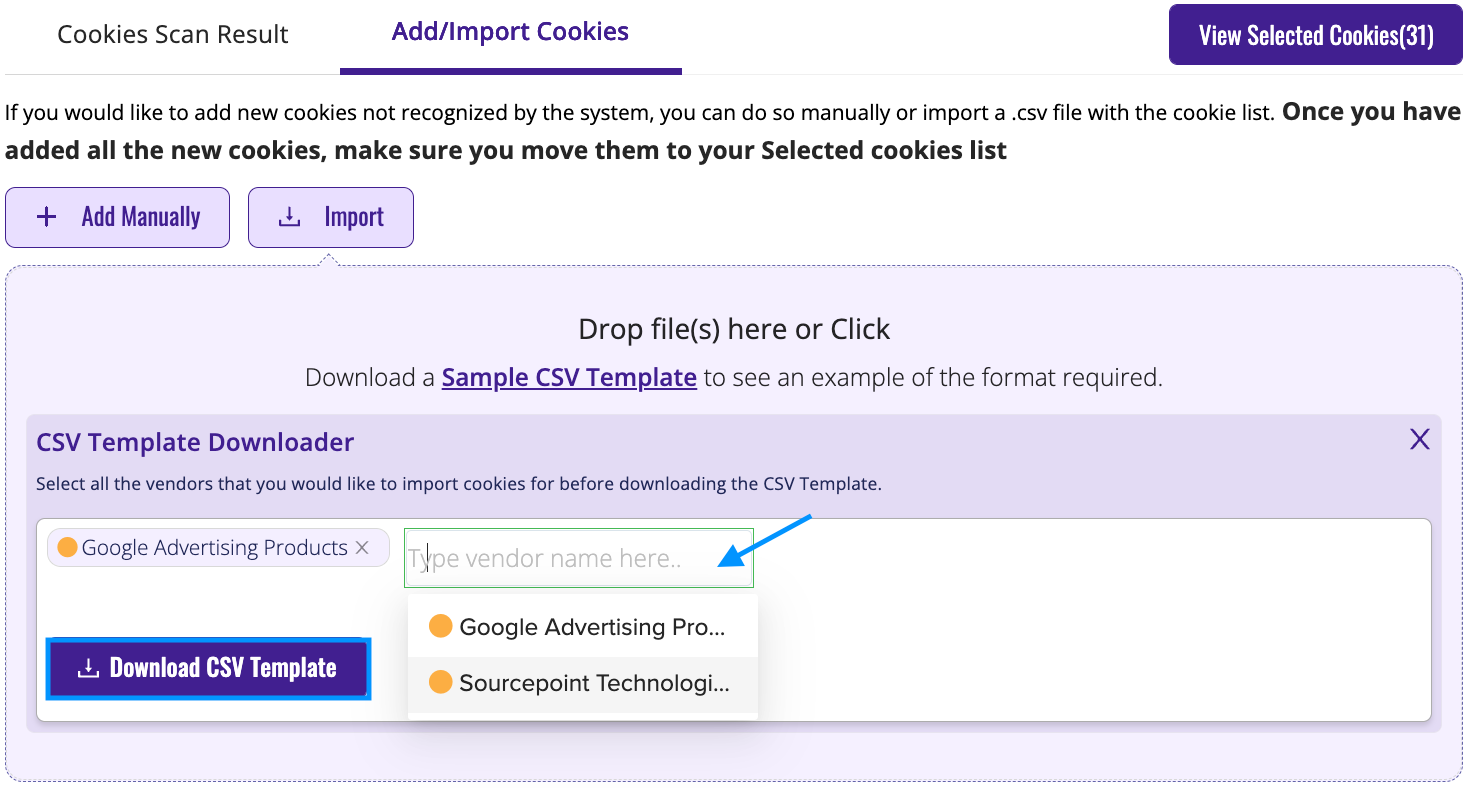Viewport: 1471px width, 788px height.
Task: Click the orange dot beside Google Advertising dropdown option
Action: 440,627
